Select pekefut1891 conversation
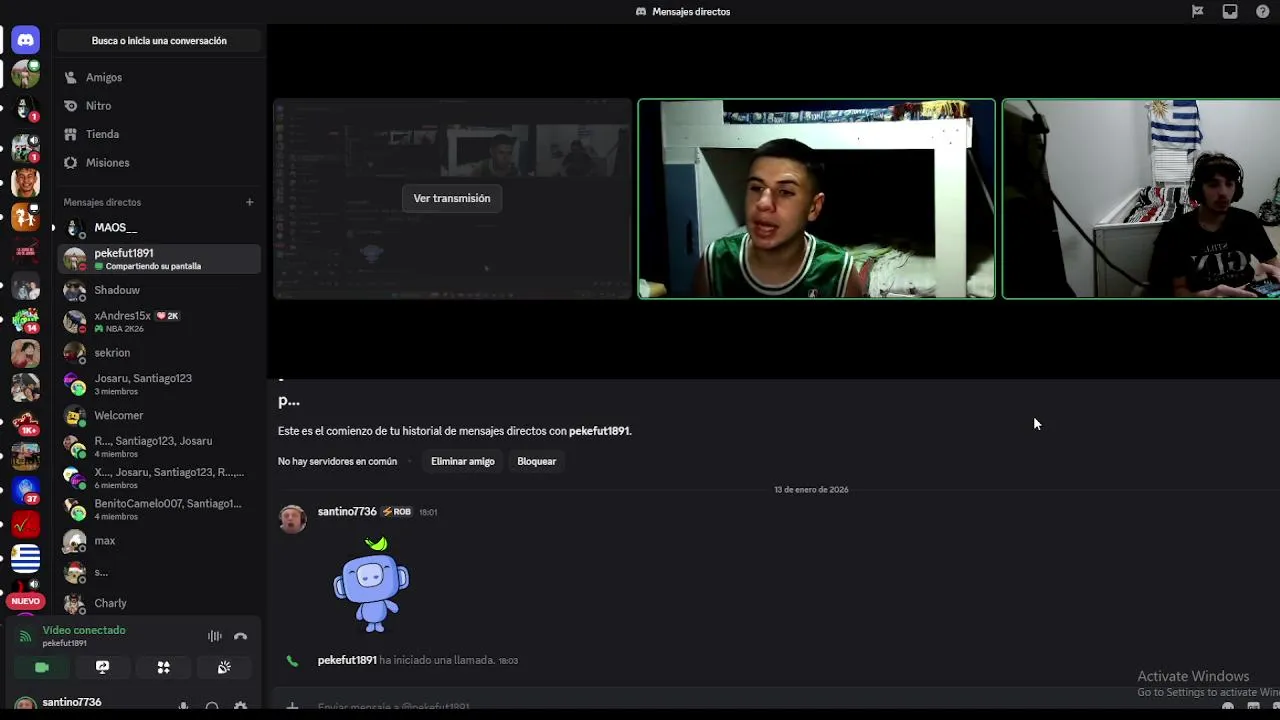 159,259
